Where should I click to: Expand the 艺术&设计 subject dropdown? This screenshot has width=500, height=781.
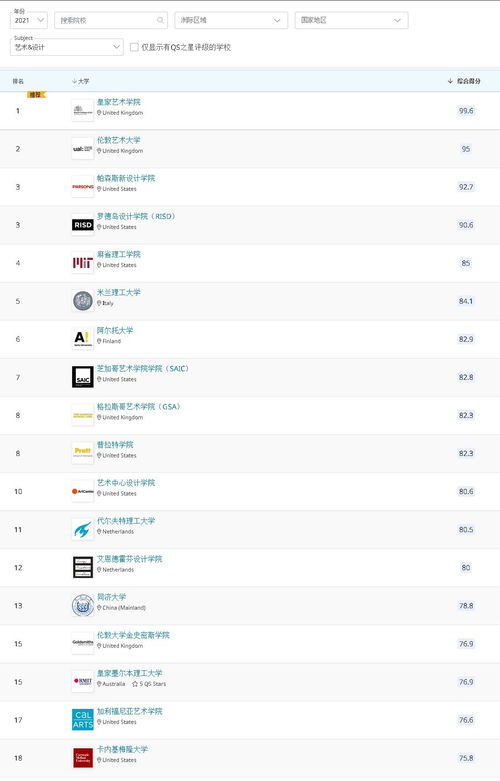(66, 47)
